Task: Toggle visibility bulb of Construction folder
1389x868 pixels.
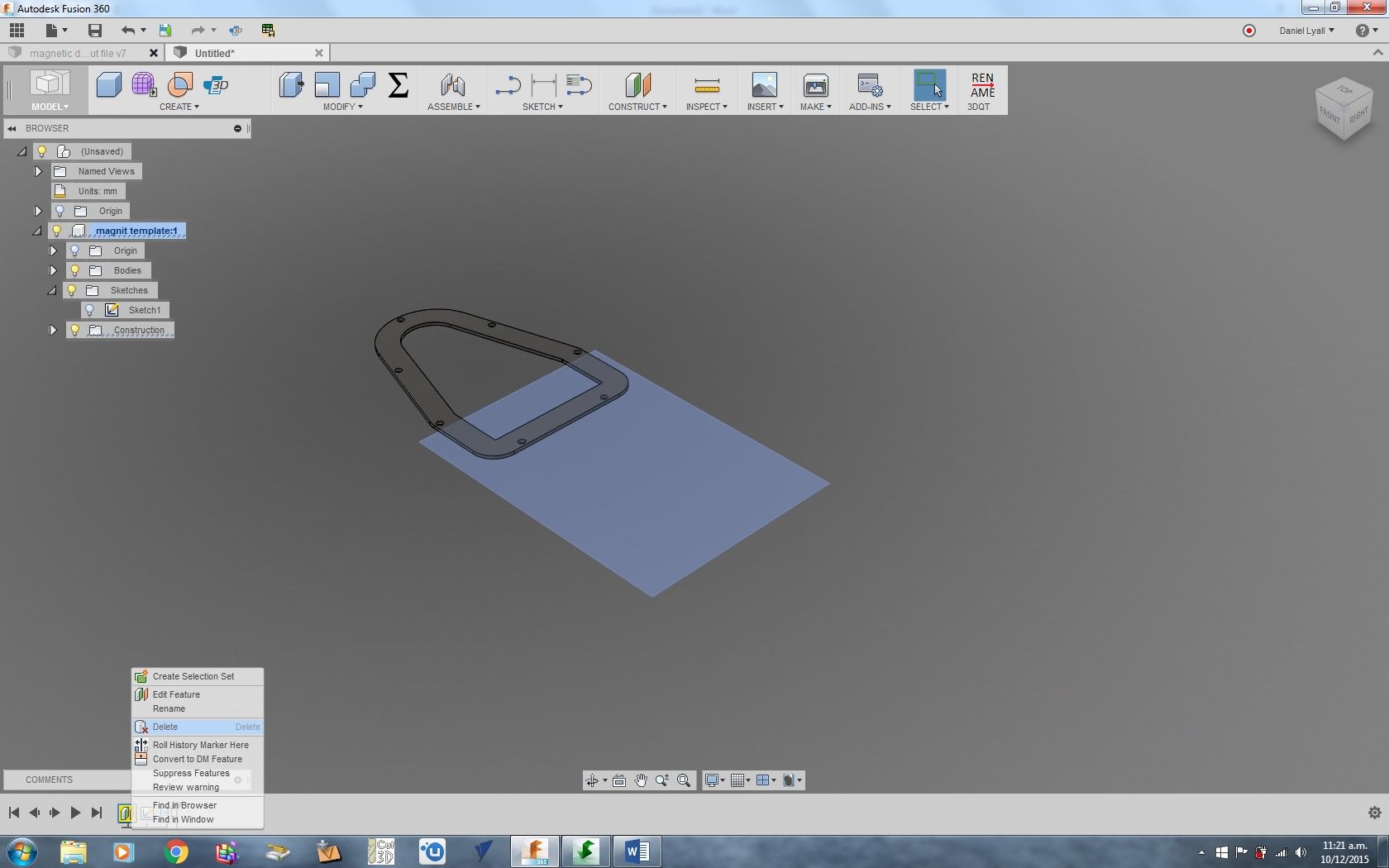Action: [x=74, y=330]
